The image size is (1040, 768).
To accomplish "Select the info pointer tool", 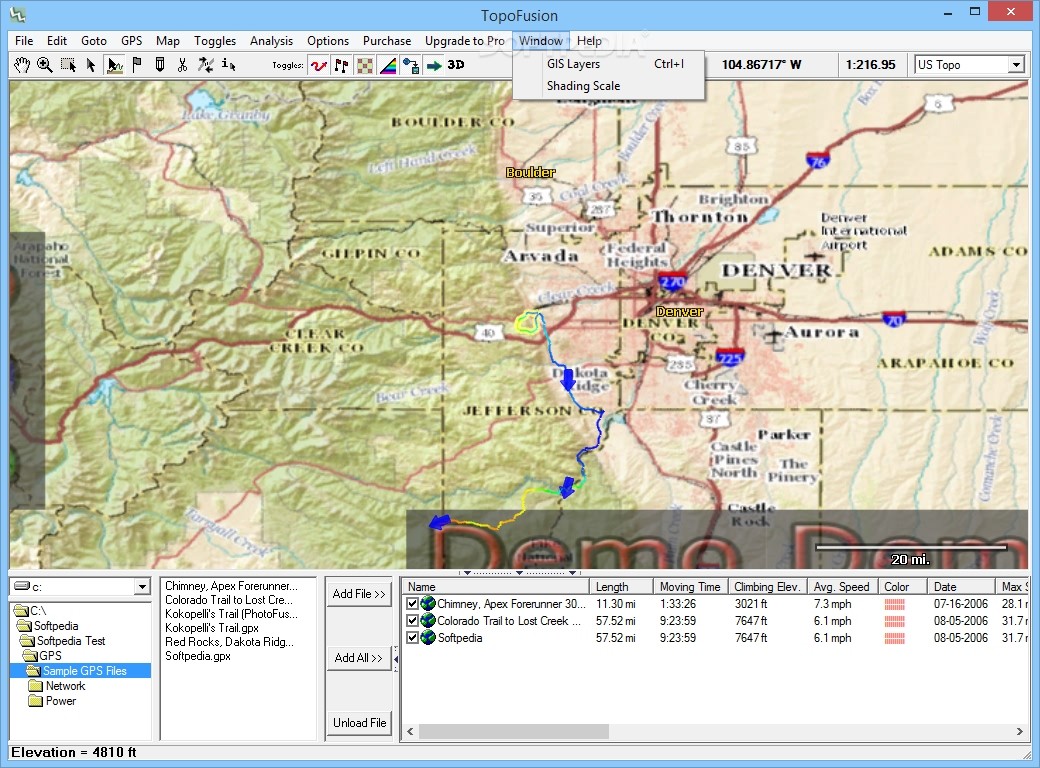I will pyautogui.click(x=229, y=65).
